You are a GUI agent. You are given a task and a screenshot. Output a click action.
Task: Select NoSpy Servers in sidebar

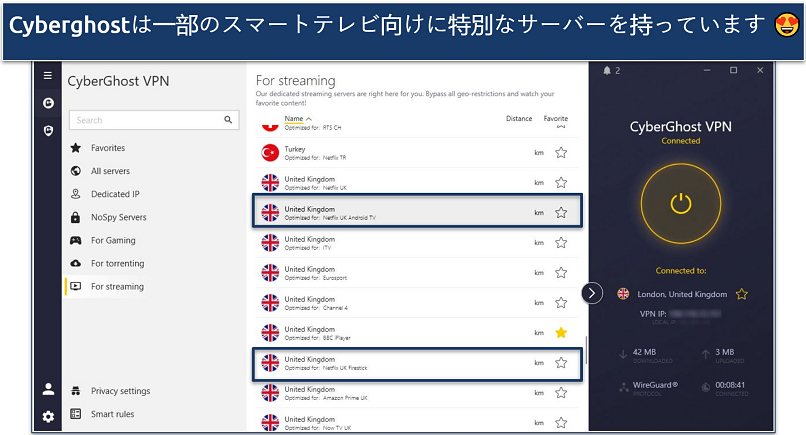pos(118,217)
